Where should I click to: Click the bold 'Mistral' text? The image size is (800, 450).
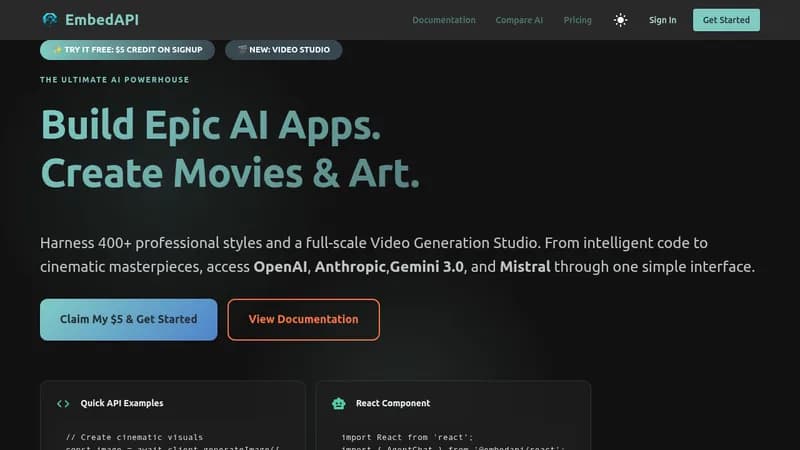coord(525,266)
